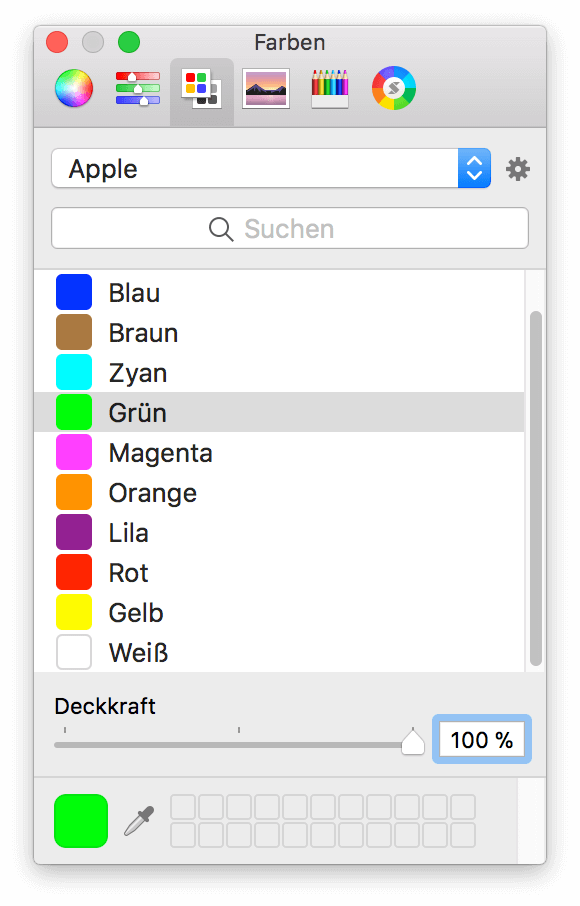The image size is (580, 906).
Task: Activate the eyedropper color sampler
Action: coord(139,821)
